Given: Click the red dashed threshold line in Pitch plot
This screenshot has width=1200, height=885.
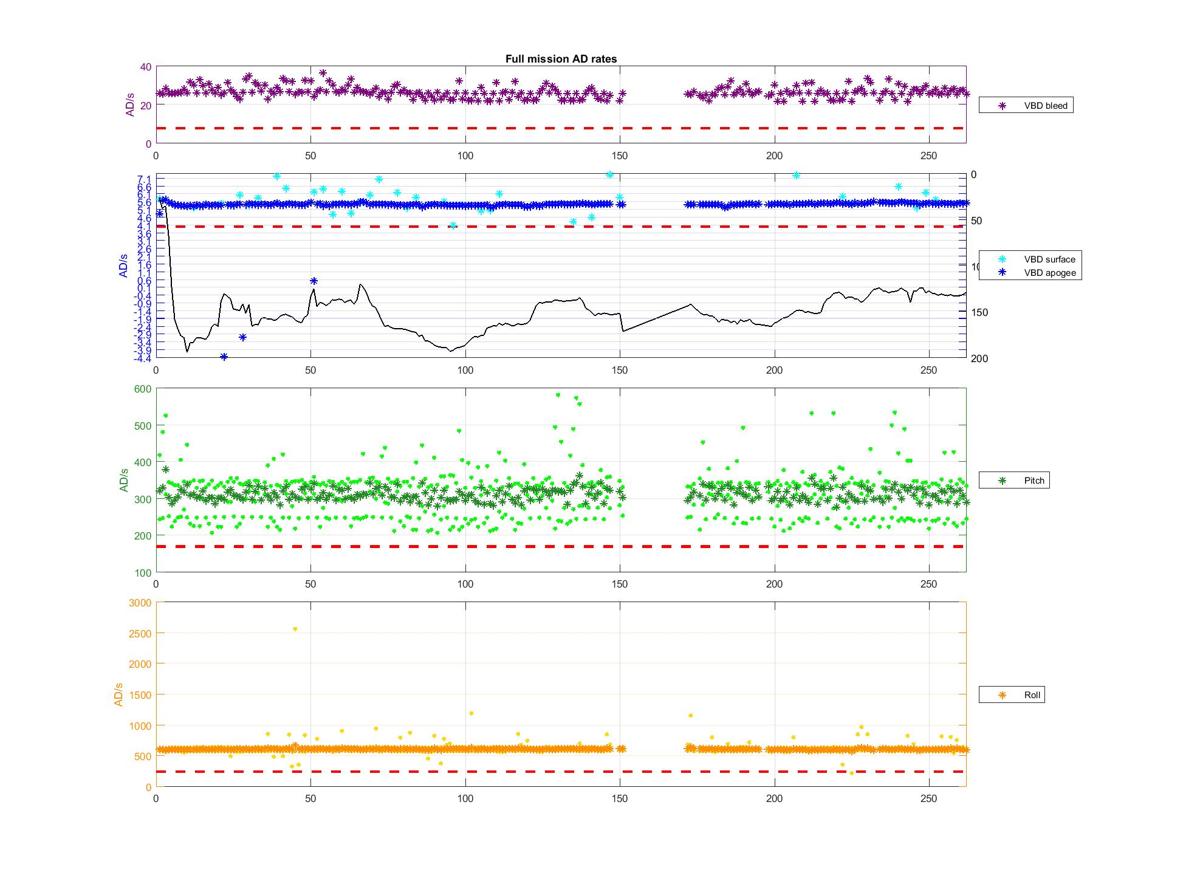Looking at the screenshot, I should [x=560, y=547].
